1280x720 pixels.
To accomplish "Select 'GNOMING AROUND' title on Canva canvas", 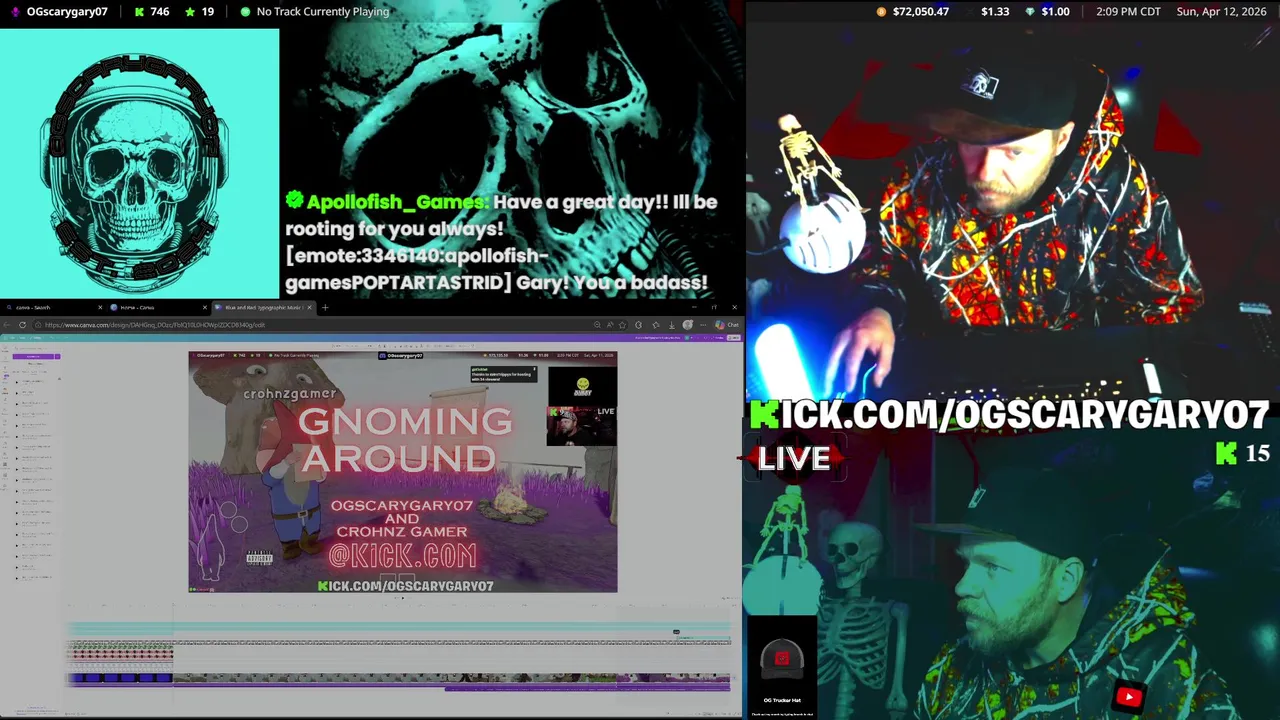I will [405, 439].
